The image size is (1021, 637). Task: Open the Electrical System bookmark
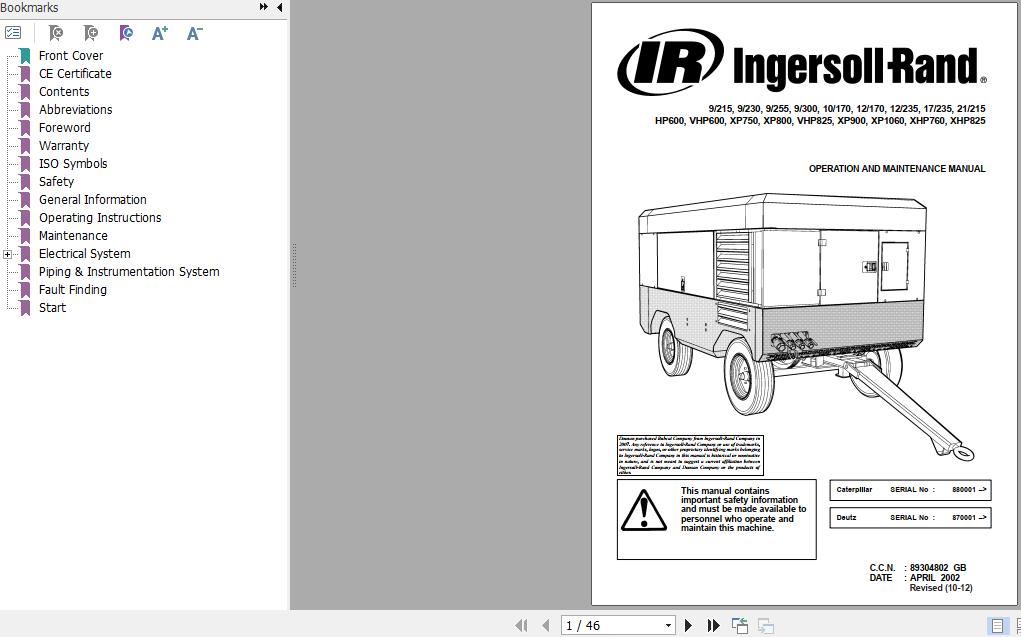coord(85,254)
